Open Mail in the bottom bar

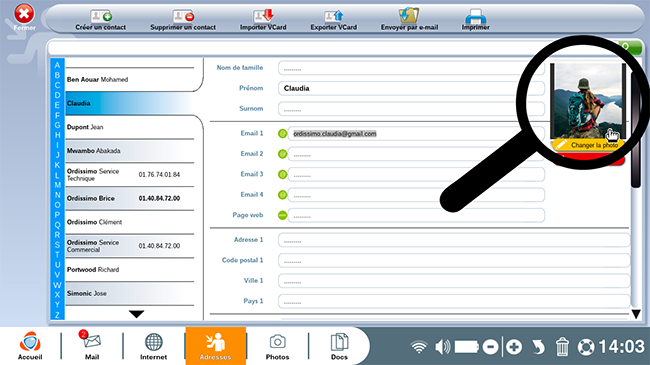(92, 346)
